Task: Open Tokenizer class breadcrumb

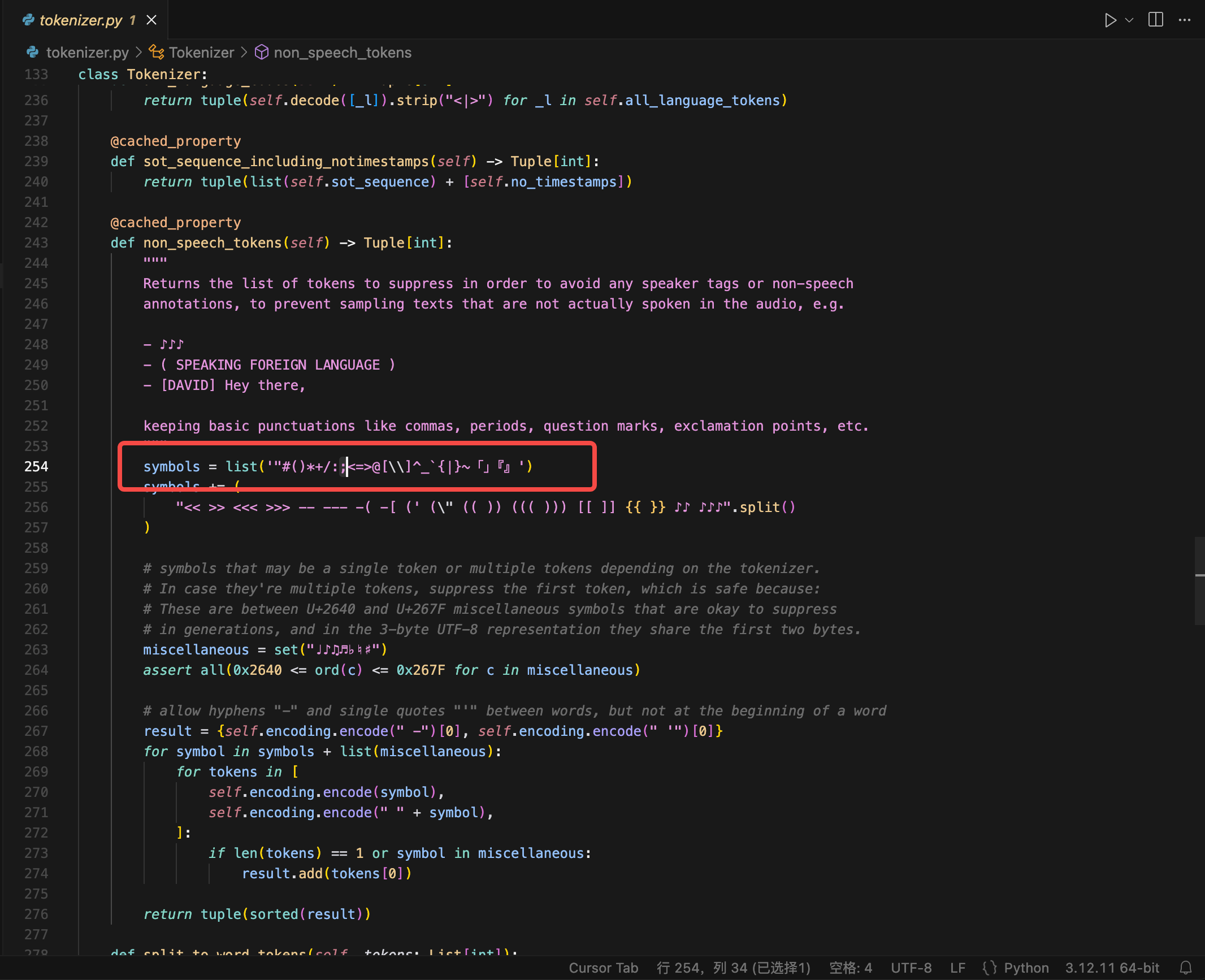Action: [x=201, y=53]
